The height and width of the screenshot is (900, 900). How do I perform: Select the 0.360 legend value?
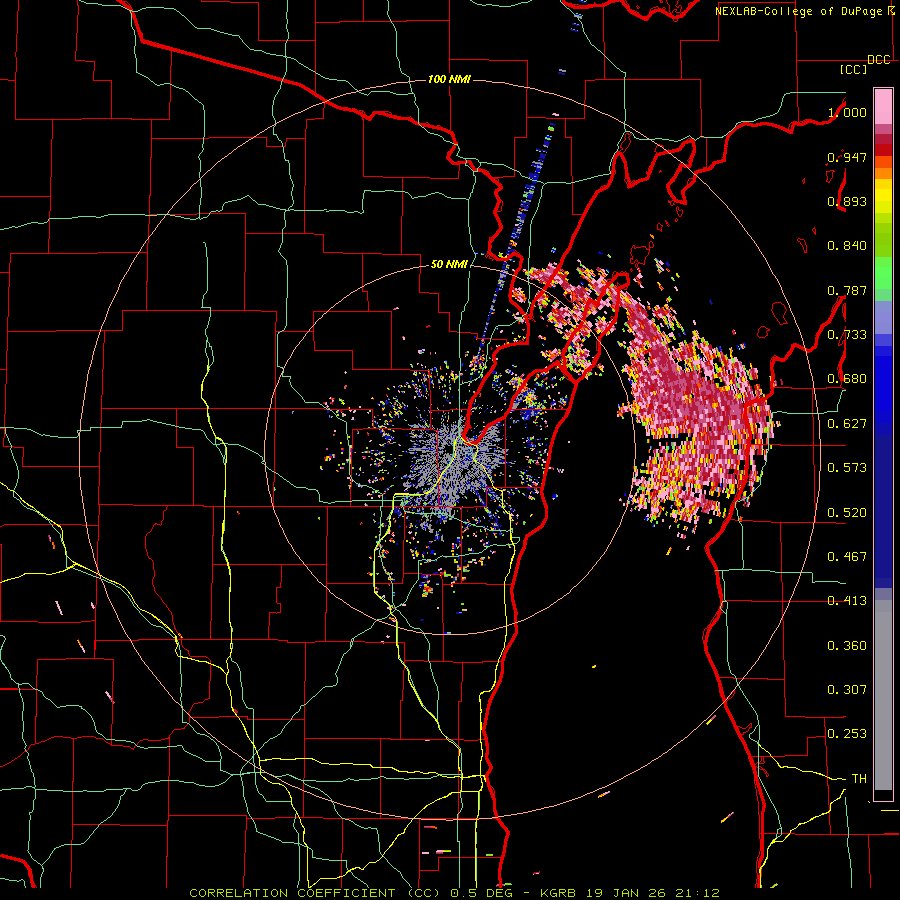(x=847, y=646)
